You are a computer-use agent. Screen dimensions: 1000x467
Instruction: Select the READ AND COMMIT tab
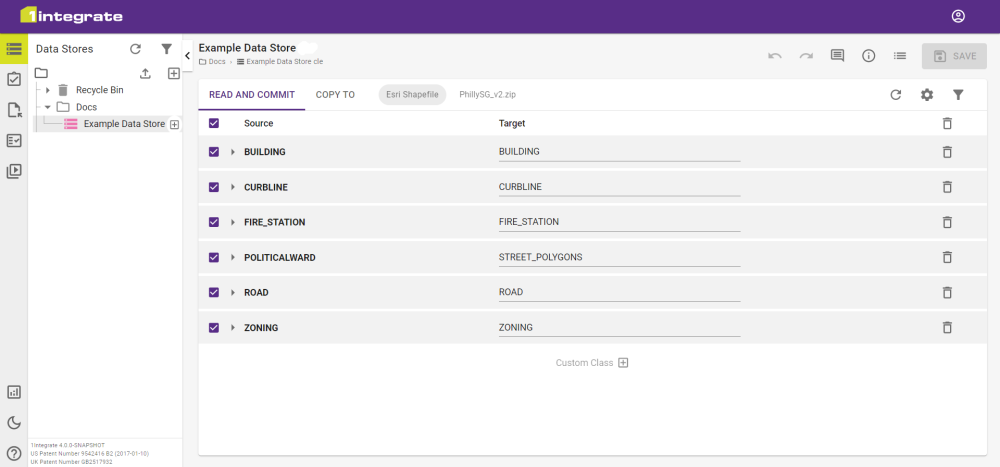click(252, 95)
